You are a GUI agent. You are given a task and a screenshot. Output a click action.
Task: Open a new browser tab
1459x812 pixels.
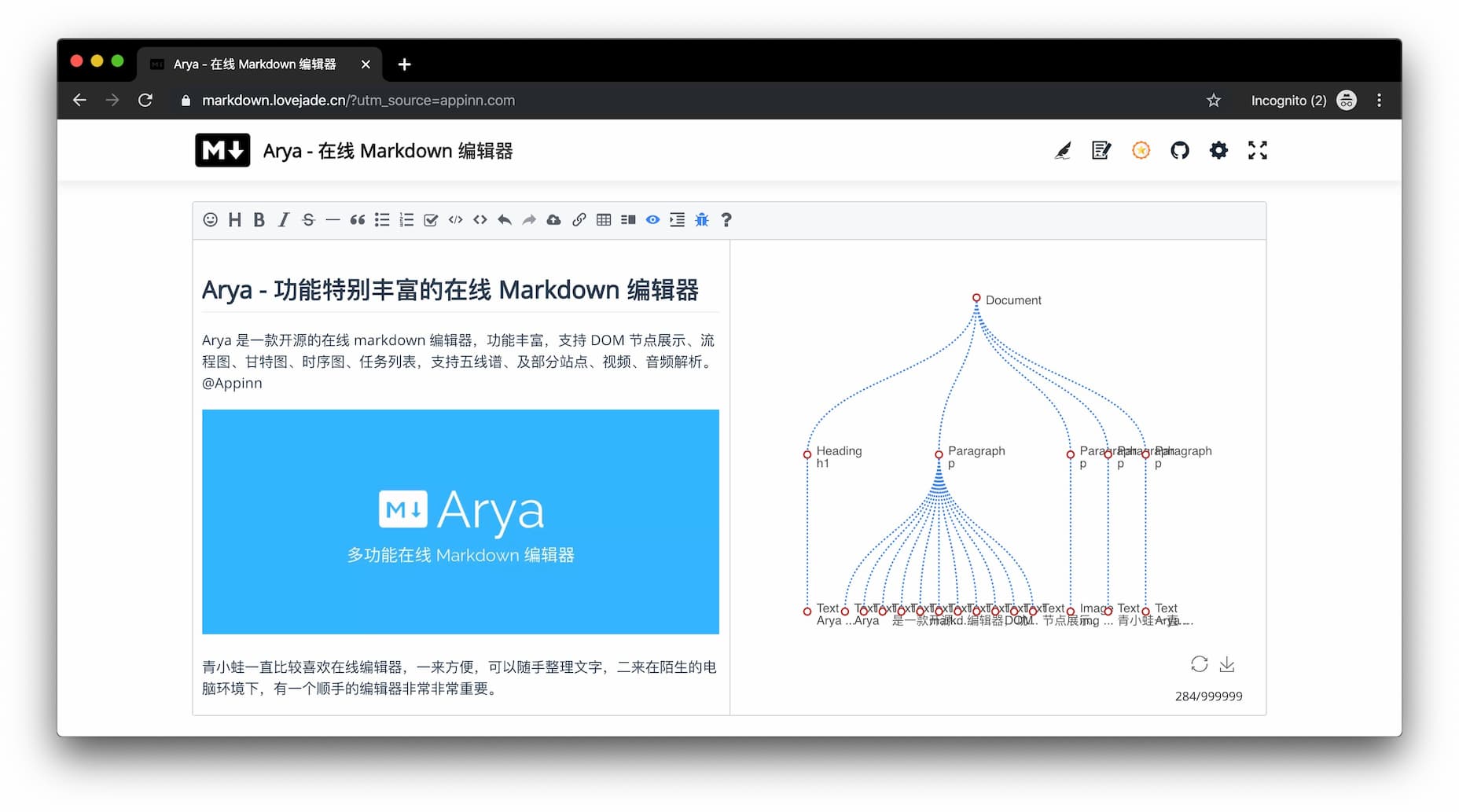coord(404,64)
